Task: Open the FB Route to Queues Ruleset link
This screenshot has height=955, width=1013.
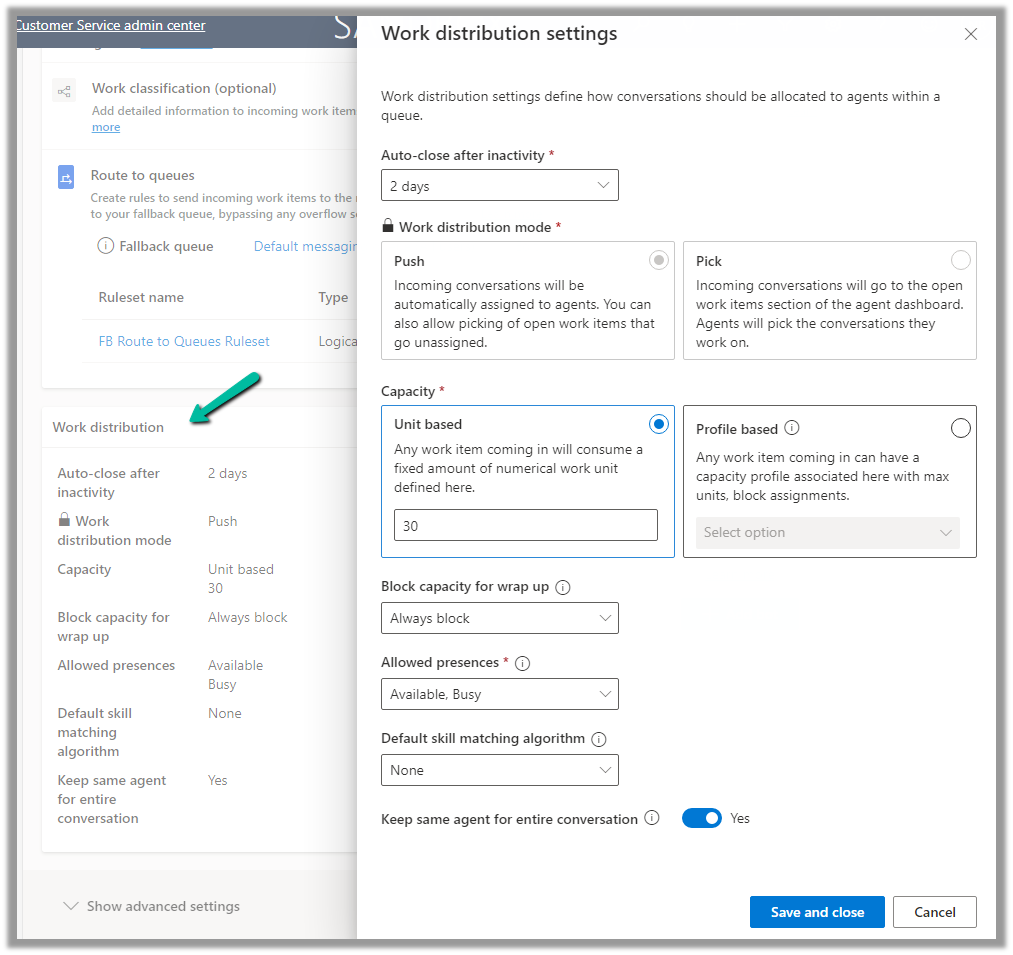Action: [x=184, y=341]
